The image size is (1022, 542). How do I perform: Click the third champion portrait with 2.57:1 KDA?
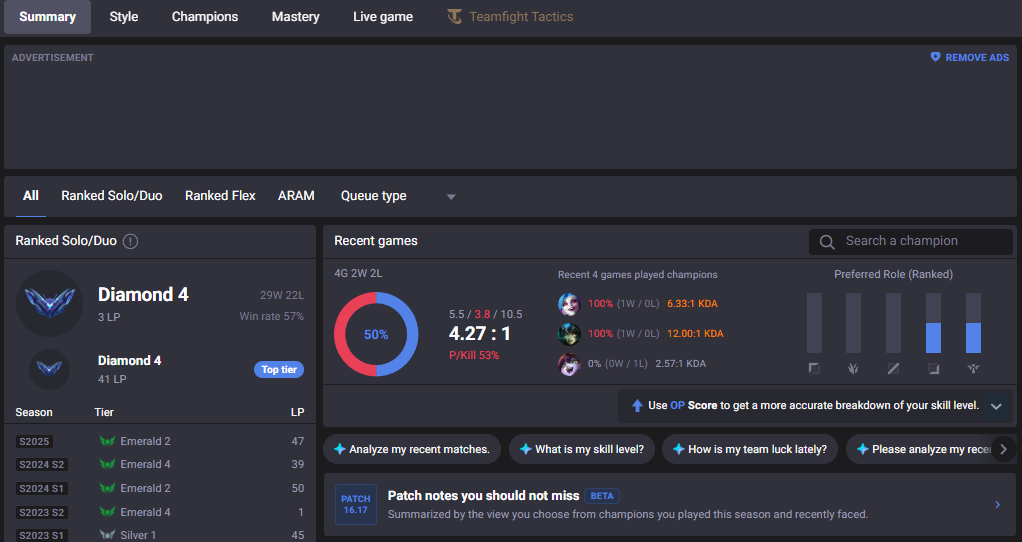click(x=569, y=364)
